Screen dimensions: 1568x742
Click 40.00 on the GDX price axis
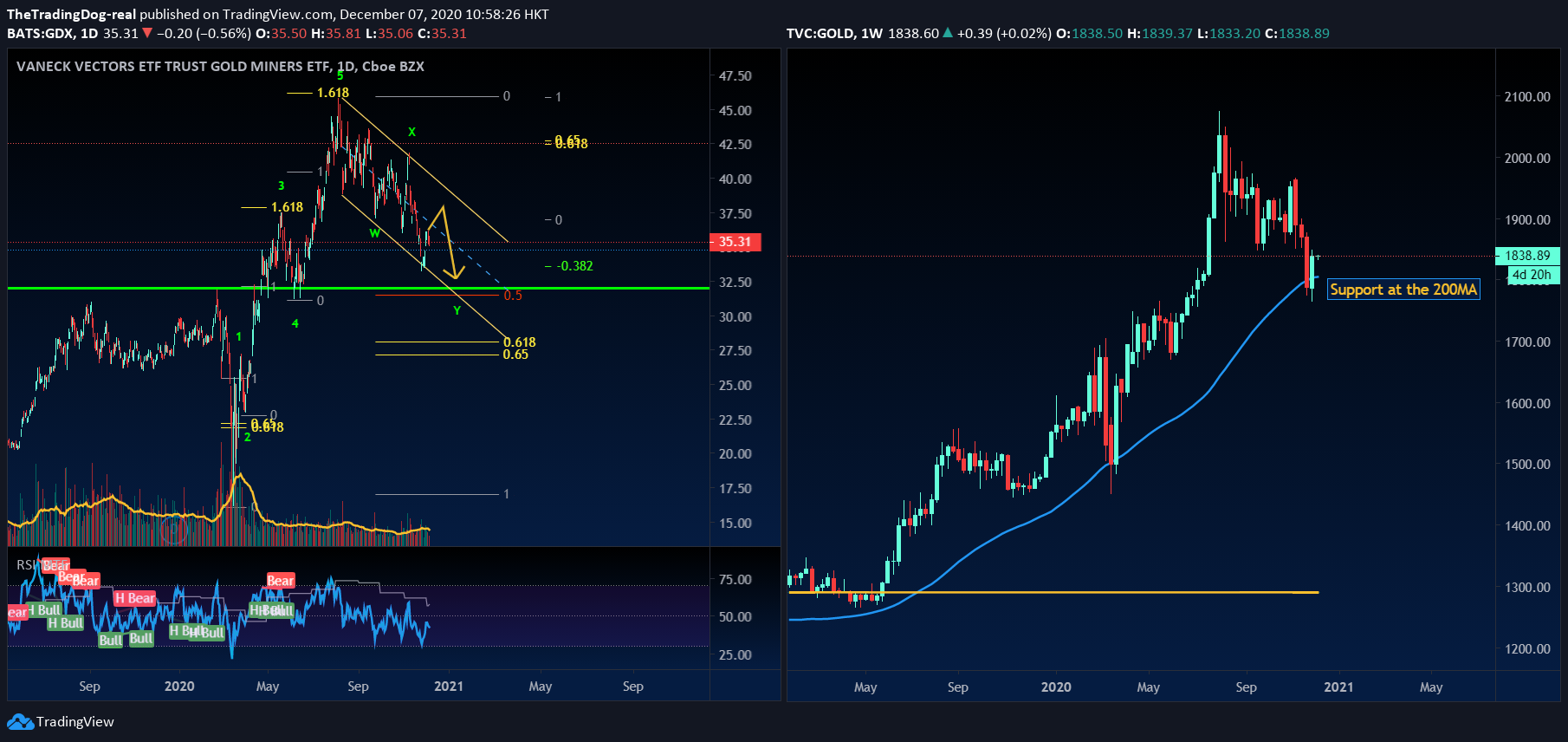point(735,179)
